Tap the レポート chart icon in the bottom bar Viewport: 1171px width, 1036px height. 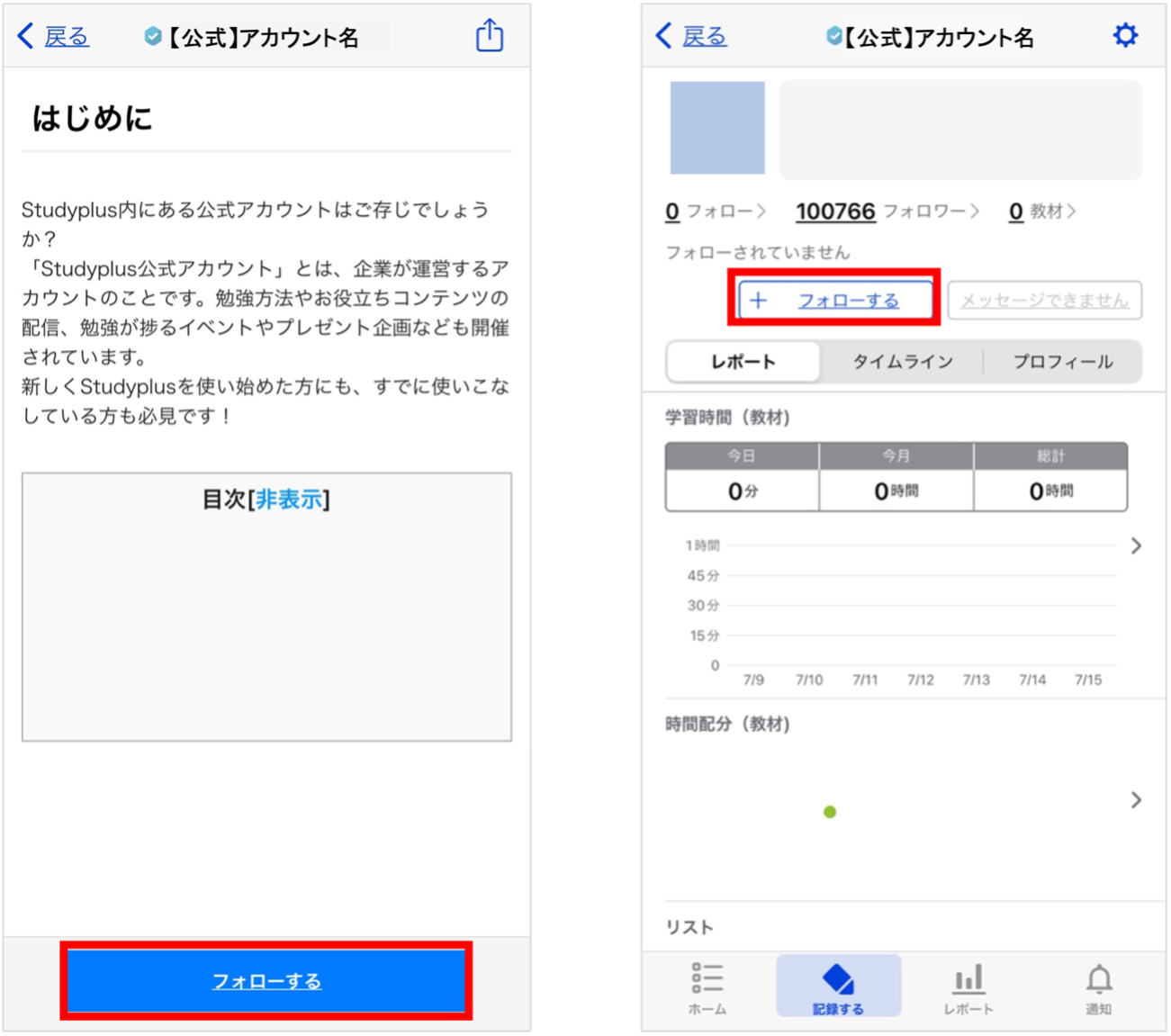coord(968,987)
